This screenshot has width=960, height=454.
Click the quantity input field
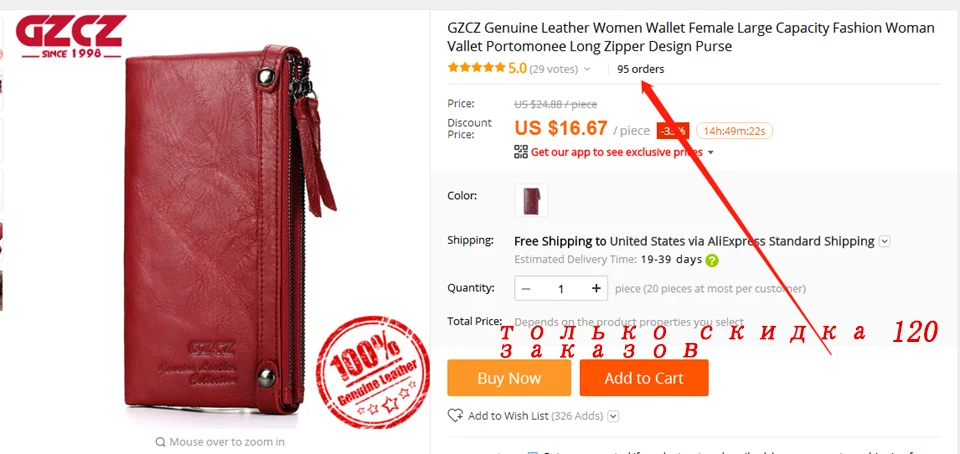pos(561,289)
